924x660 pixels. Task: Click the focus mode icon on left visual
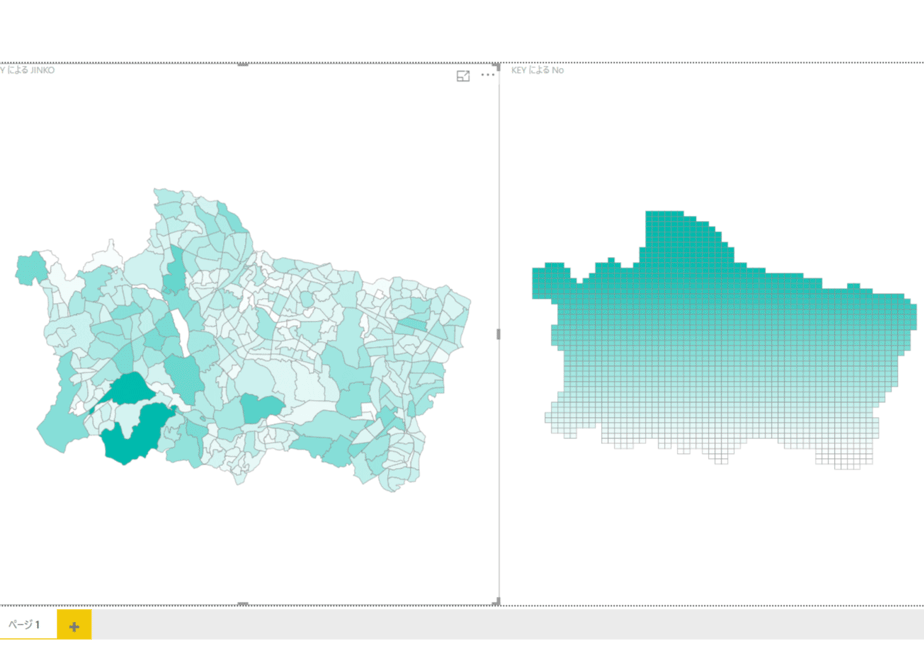coord(463,76)
